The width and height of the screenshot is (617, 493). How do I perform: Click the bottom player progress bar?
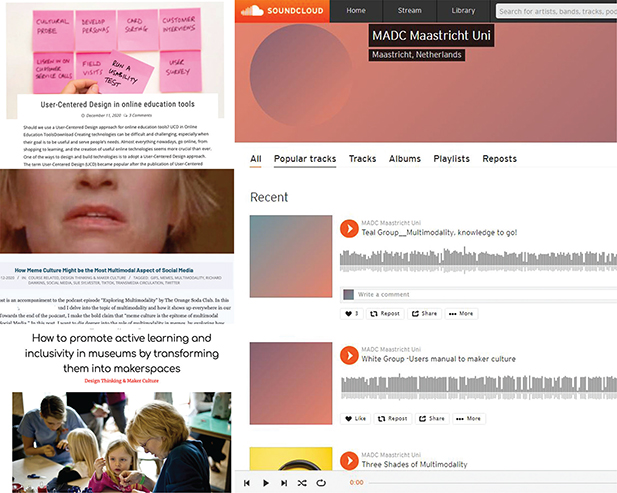click(x=493, y=483)
